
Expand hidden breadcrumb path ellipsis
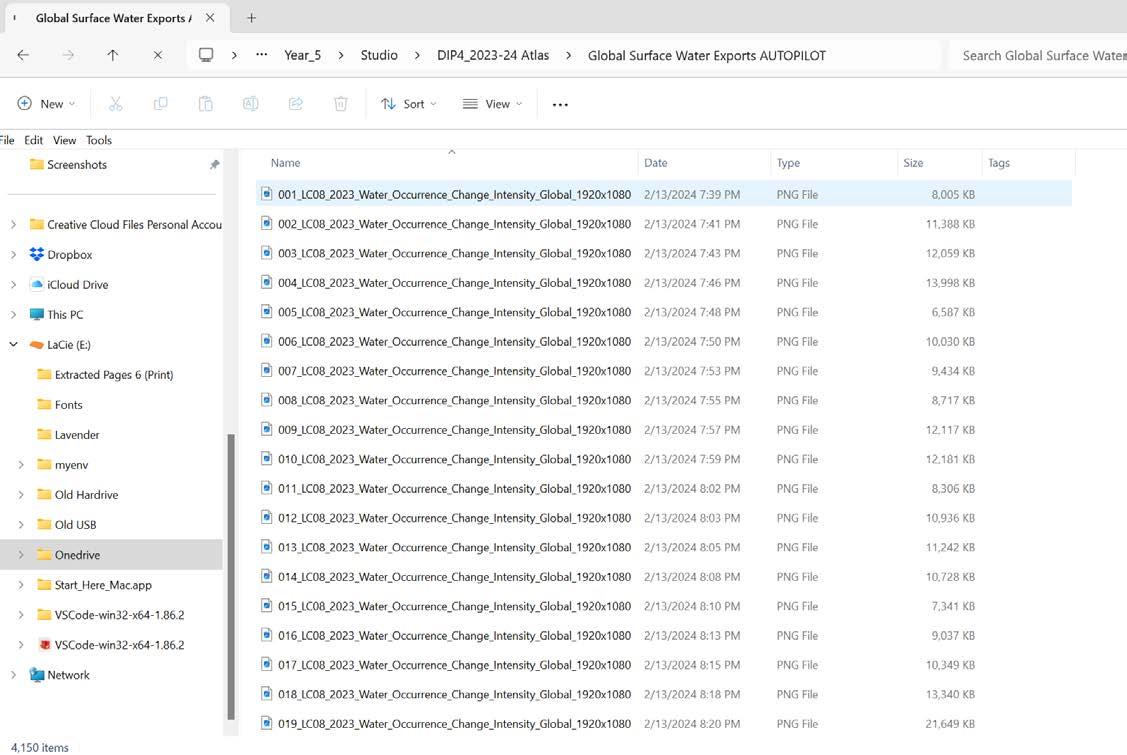262,55
